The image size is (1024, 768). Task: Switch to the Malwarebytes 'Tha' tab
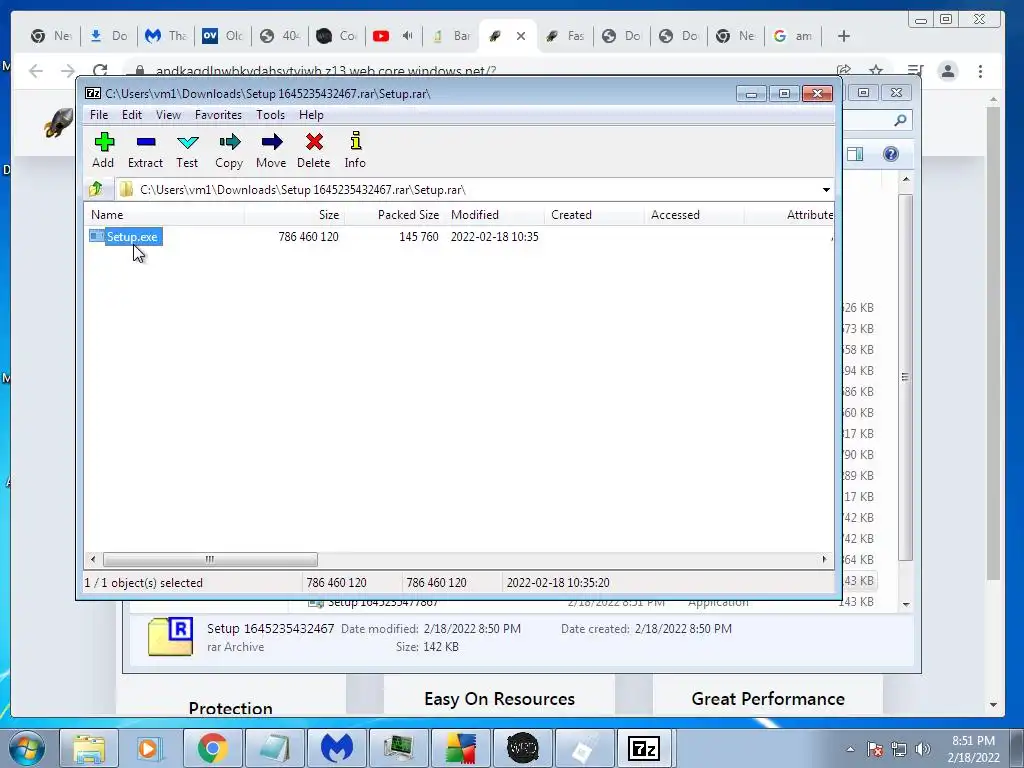click(x=165, y=36)
